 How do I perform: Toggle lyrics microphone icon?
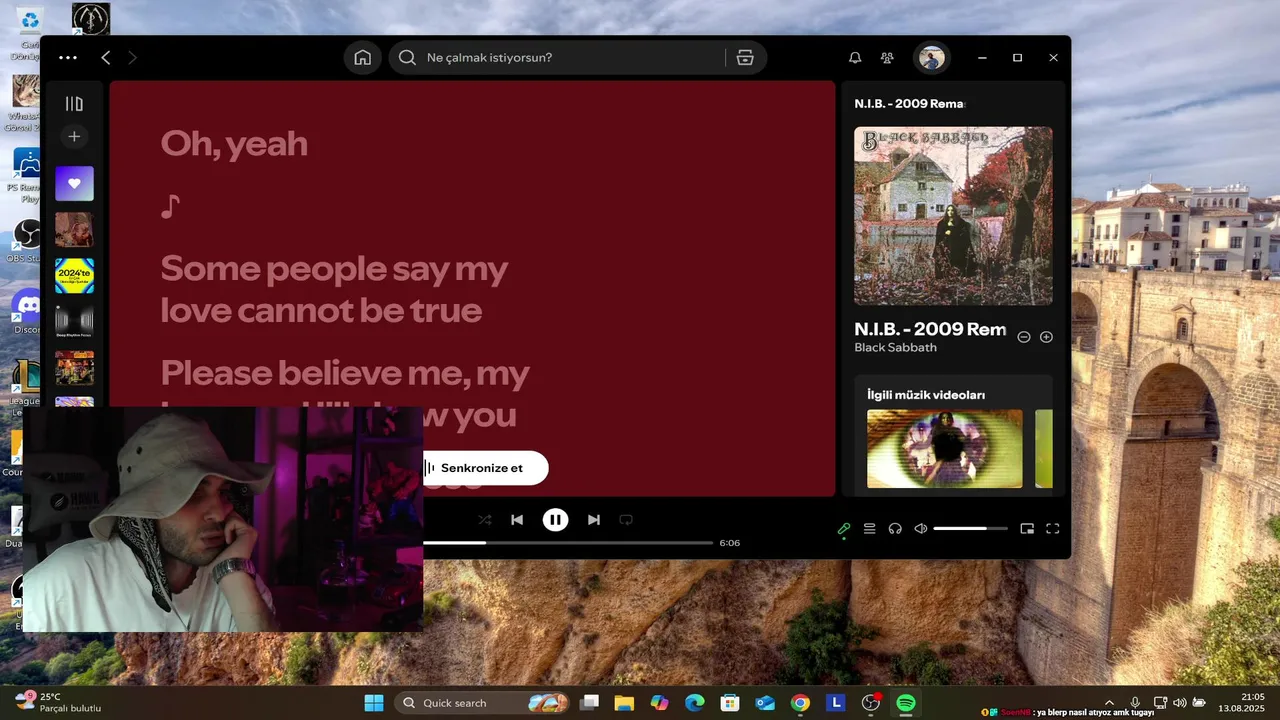click(x=844, y=528)
